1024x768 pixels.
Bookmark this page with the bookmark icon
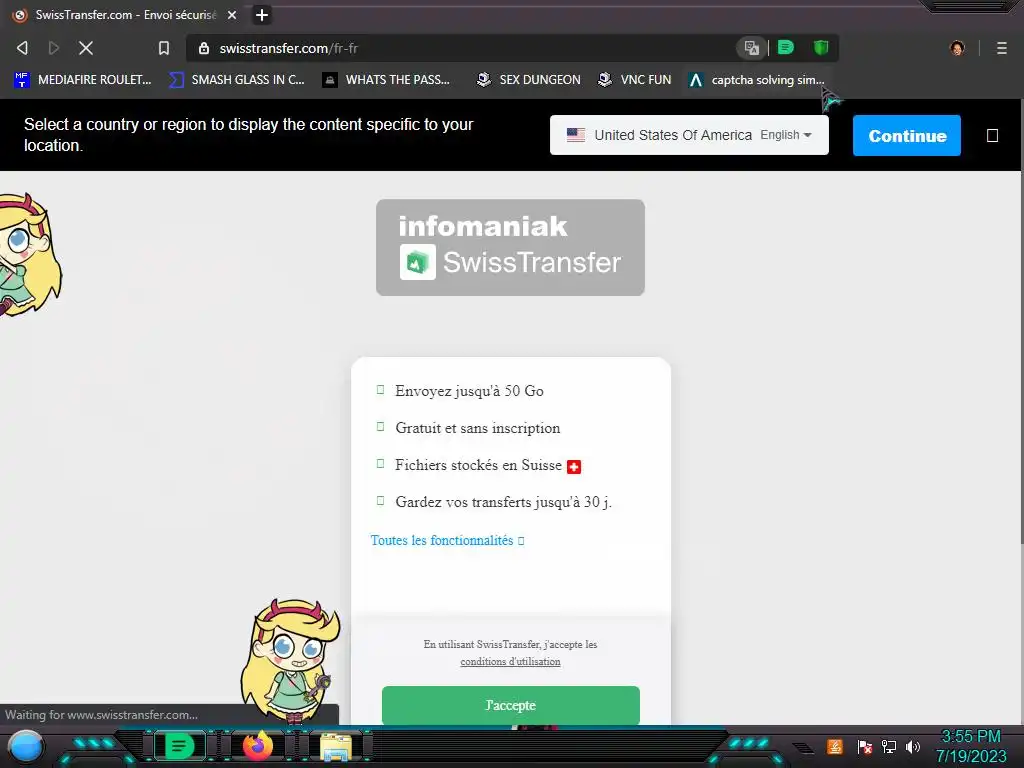(164, 48)
